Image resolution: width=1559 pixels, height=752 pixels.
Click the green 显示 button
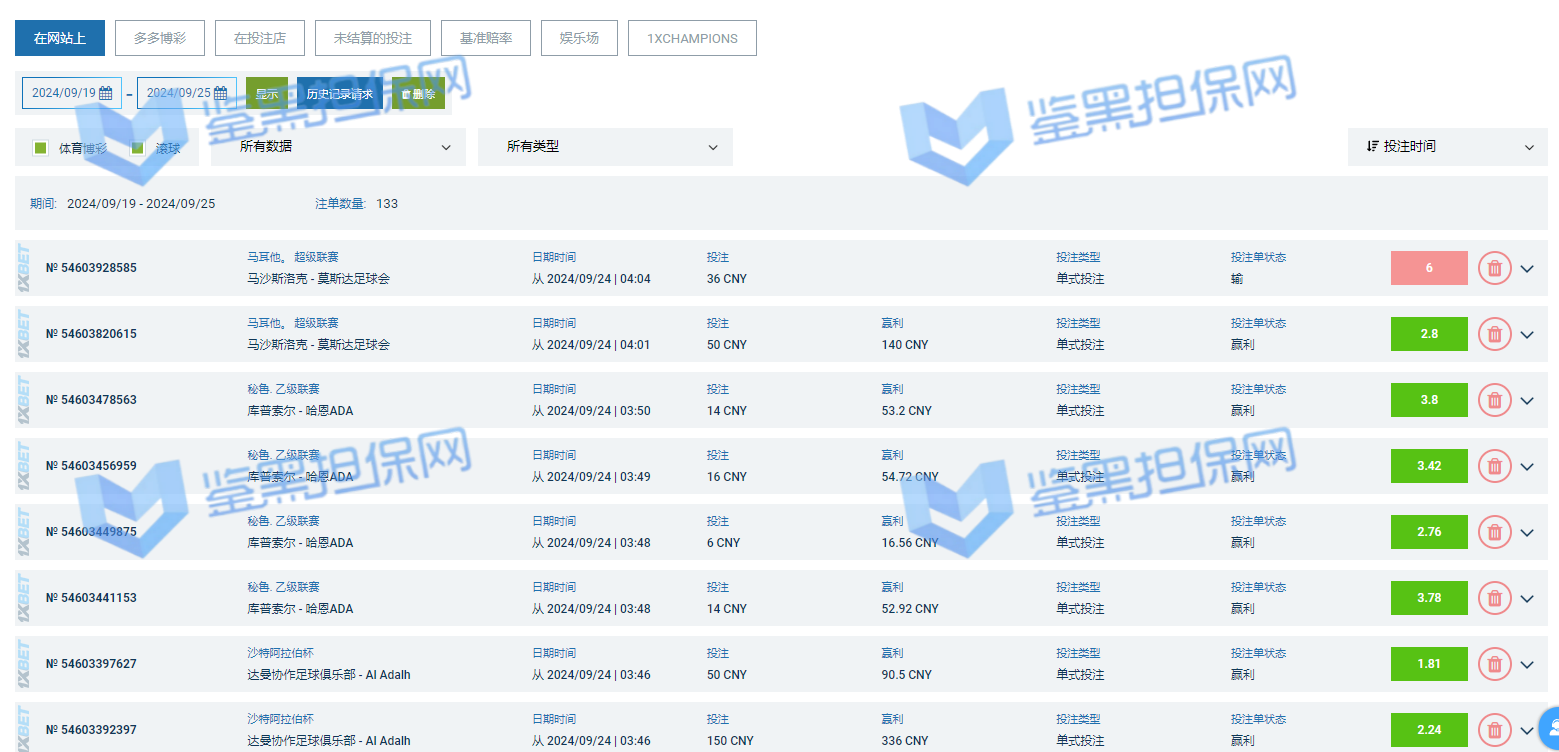(x=267, y=94)
